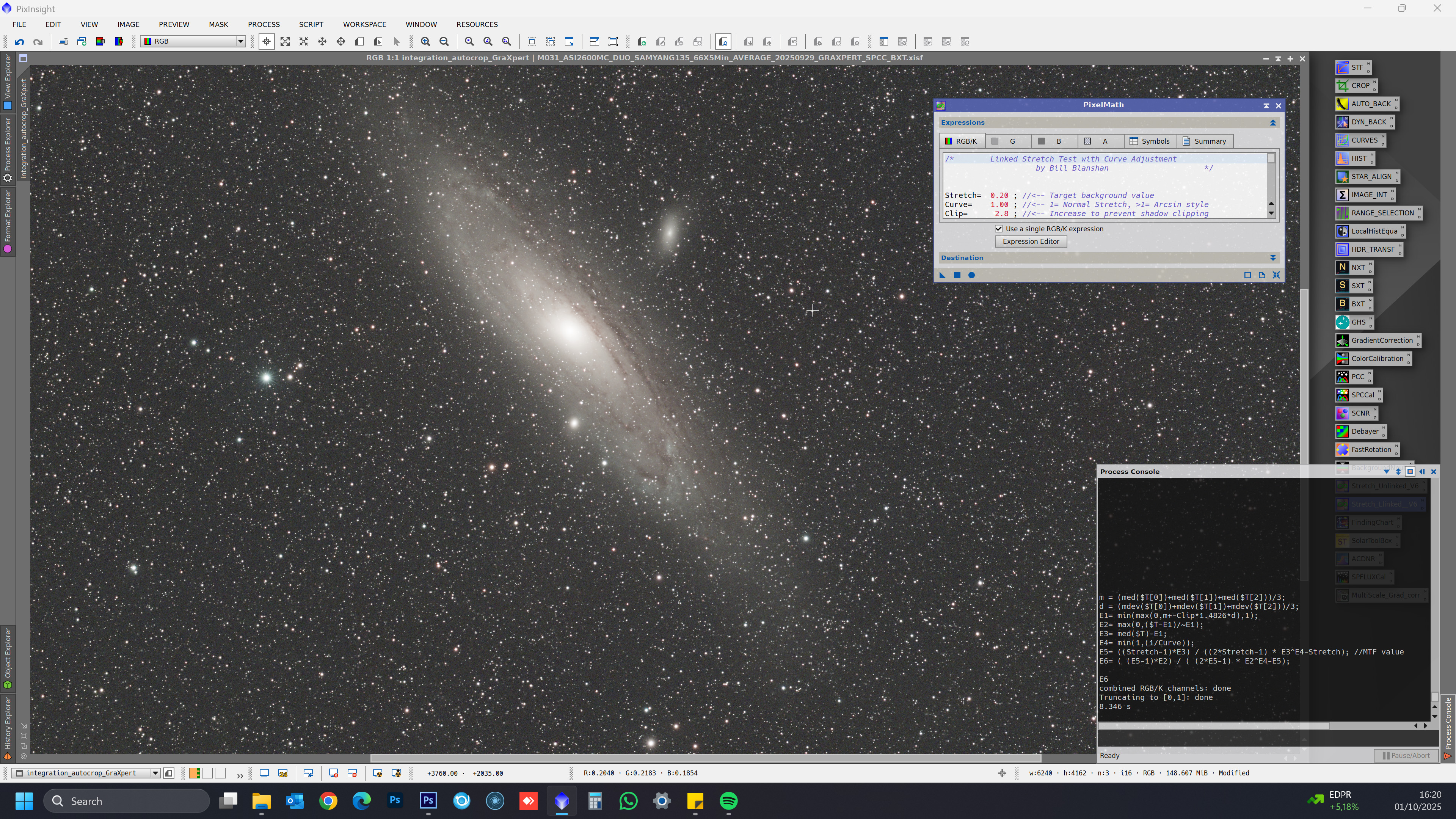The height and width of the screenshot is (819, 1456).
Task: Open integration_autocrop_GraXpert view selector dropdown
Action: 155,773
